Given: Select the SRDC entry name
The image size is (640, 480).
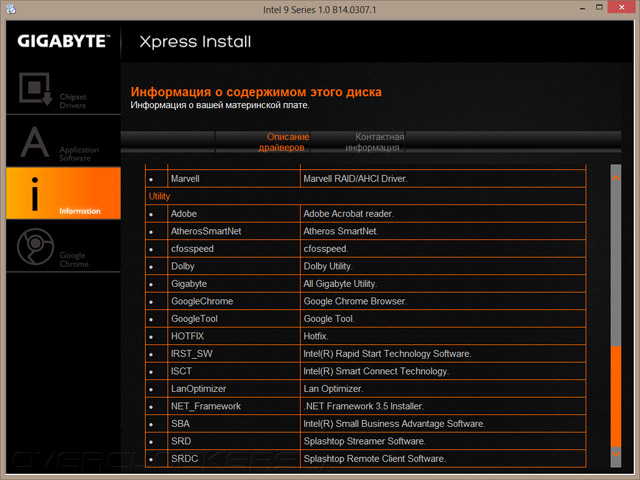Looking at the screenshot, I should [184, 459].
